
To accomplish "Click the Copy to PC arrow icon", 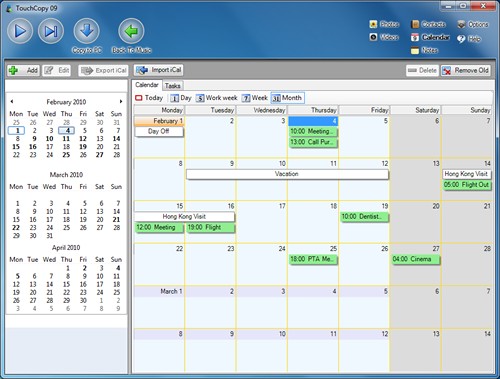I will coord(87,31).
